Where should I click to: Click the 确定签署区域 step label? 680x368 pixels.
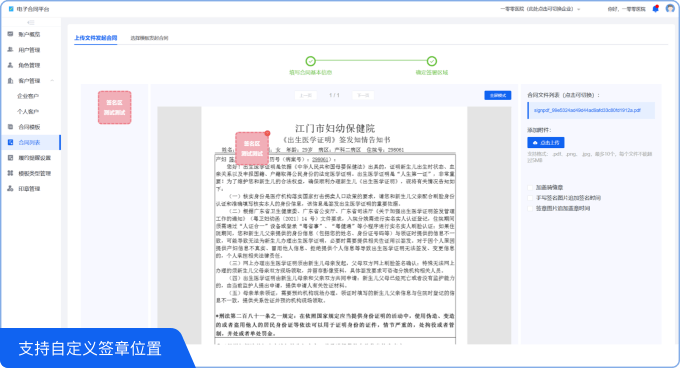pyautogui.click(x=432, y=72)
